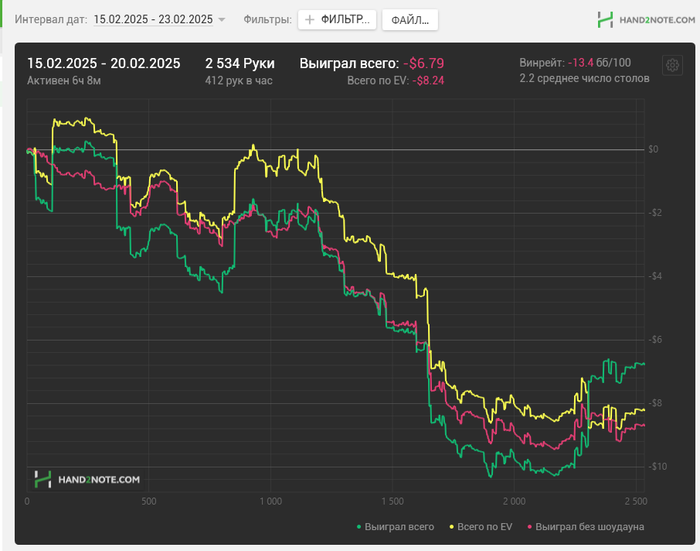Toggle the 'Выиграл без шоудауна' legend item
The image size is (700, 551).
coord(586,527)
